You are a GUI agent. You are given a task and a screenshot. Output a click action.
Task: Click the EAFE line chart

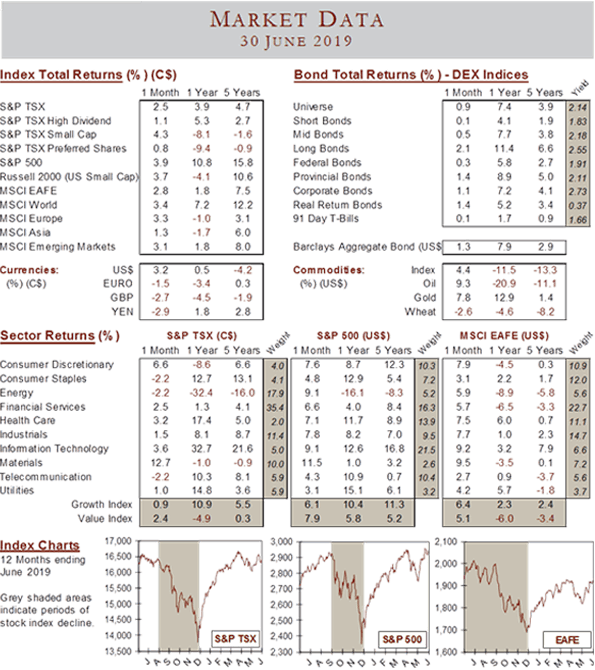click(x=529, y=597)
